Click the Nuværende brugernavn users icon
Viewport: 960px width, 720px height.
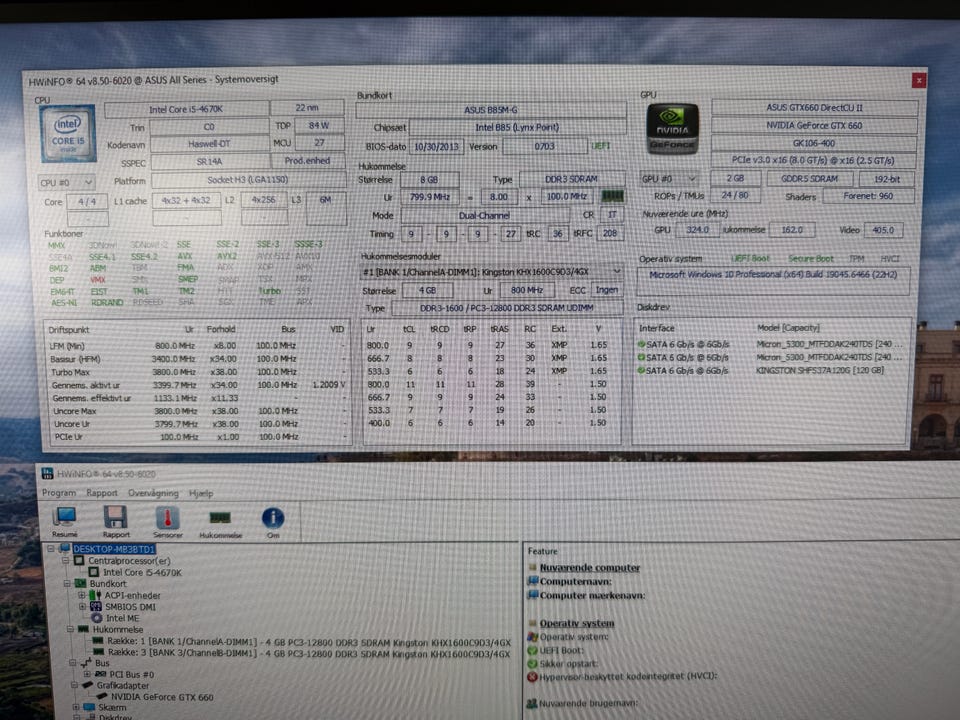(x=532, y=703)
